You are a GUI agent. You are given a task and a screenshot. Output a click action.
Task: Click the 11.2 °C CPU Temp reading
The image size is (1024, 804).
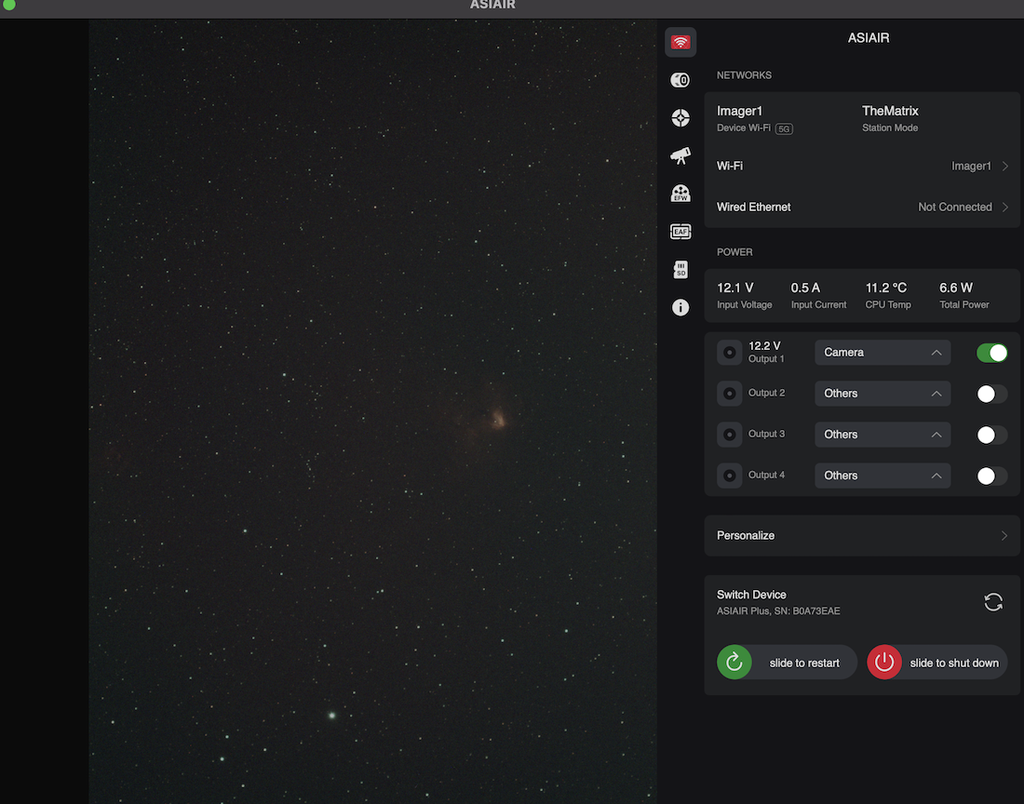point(888,295)
